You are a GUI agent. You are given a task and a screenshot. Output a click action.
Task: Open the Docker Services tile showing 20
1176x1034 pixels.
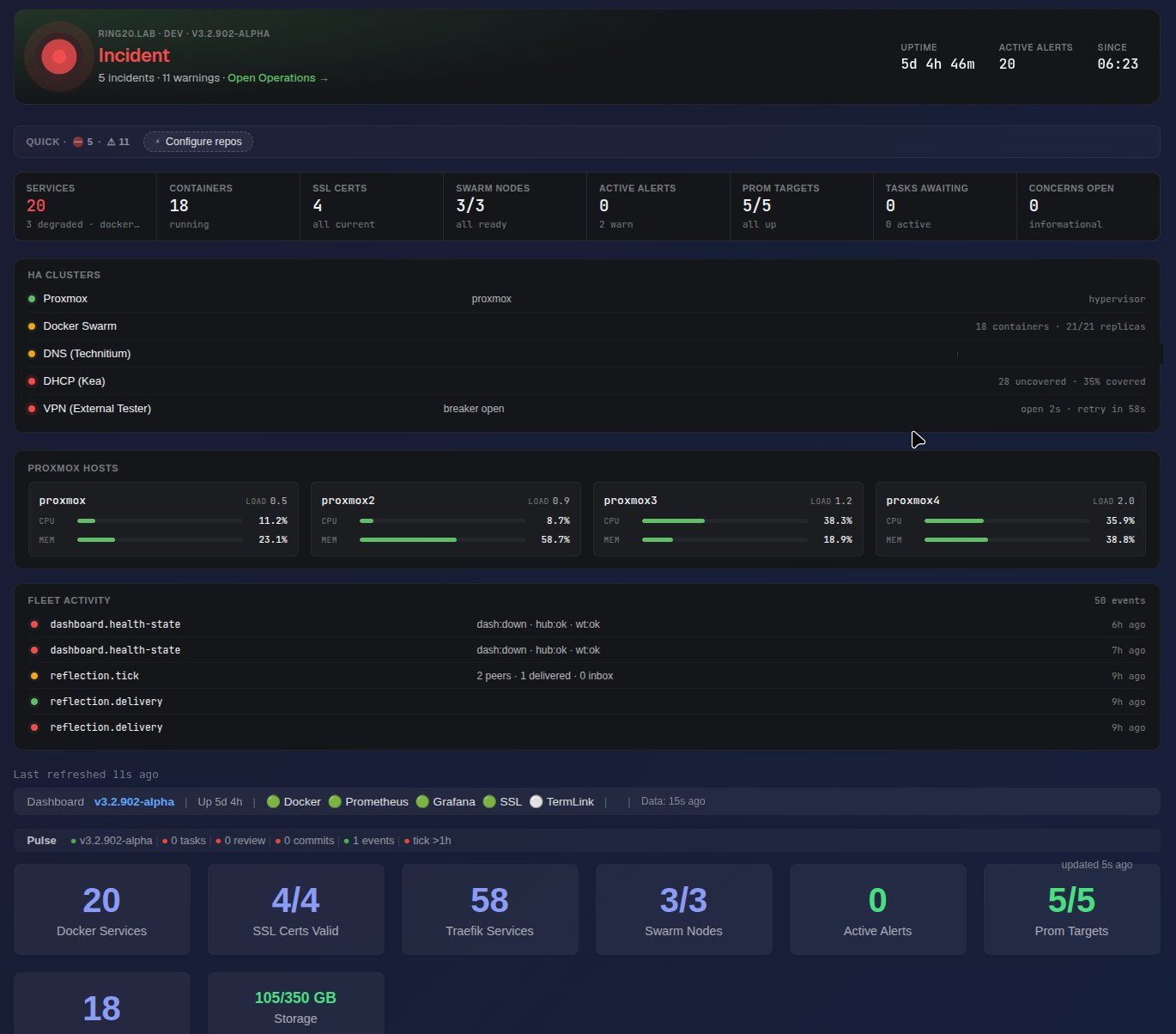pos(102,909)
